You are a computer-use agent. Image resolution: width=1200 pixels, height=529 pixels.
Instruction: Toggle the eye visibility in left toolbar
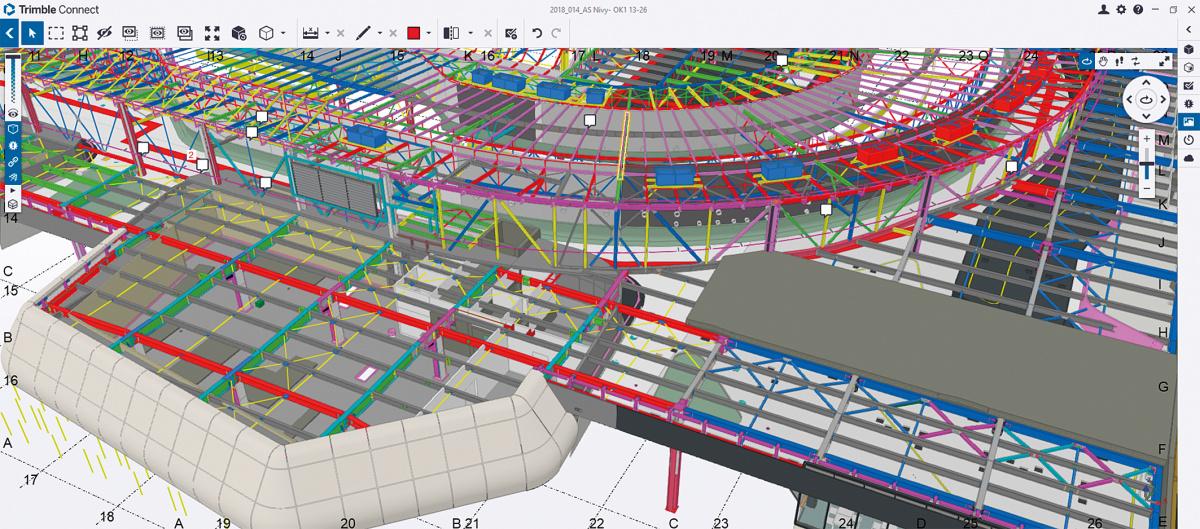tap(13, 114)
